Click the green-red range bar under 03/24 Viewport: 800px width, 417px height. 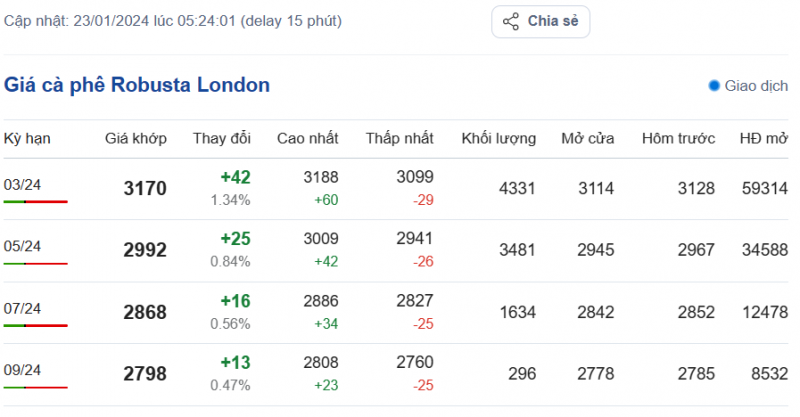[x=35, y=202]
